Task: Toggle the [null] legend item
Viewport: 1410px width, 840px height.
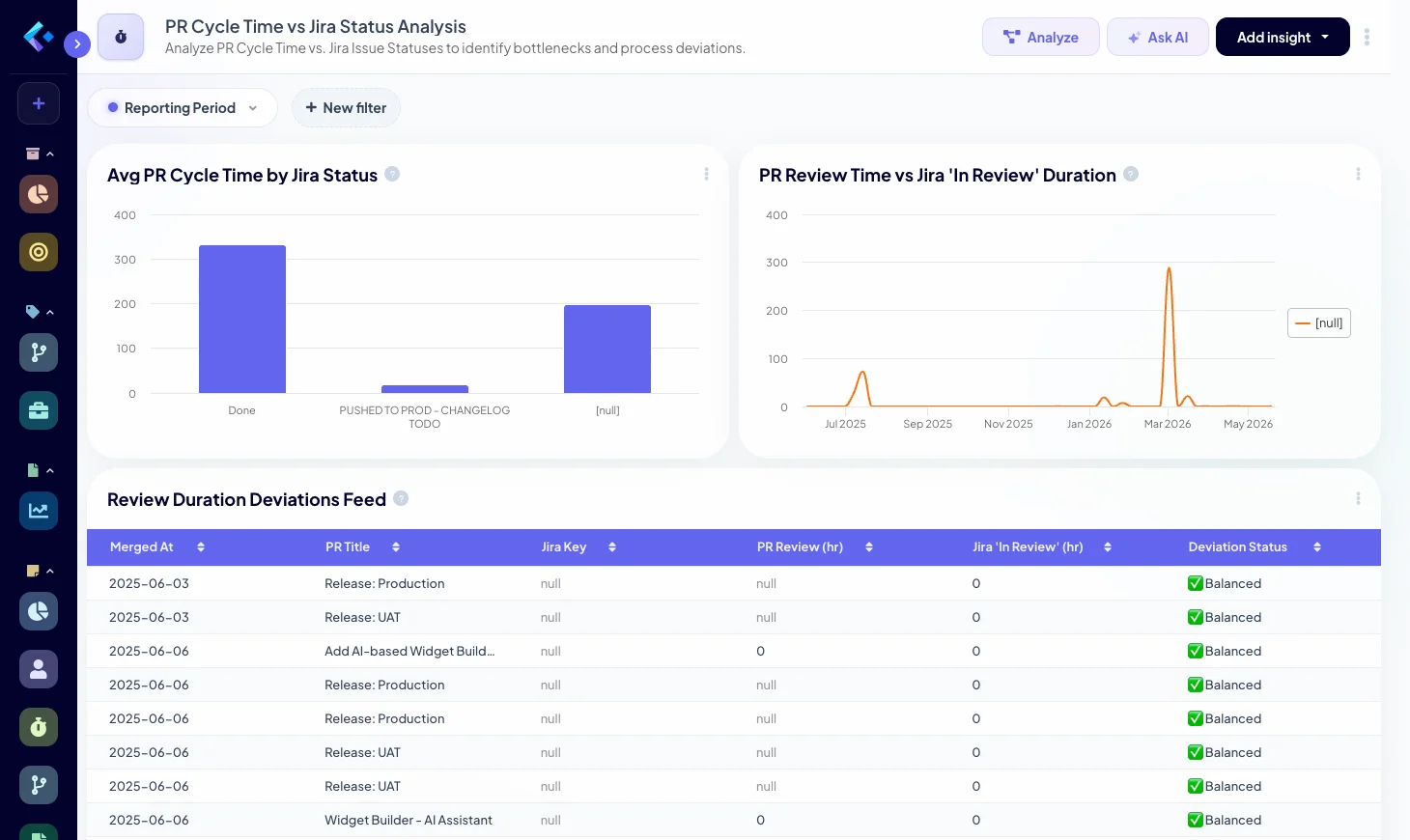Action: pos(1319,323)
